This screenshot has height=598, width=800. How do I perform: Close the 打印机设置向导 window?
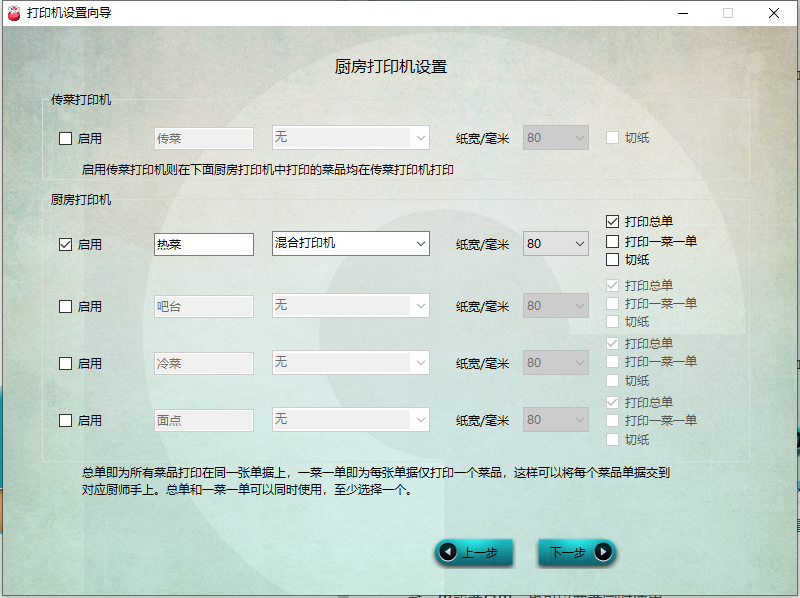[x=773, y=13]
